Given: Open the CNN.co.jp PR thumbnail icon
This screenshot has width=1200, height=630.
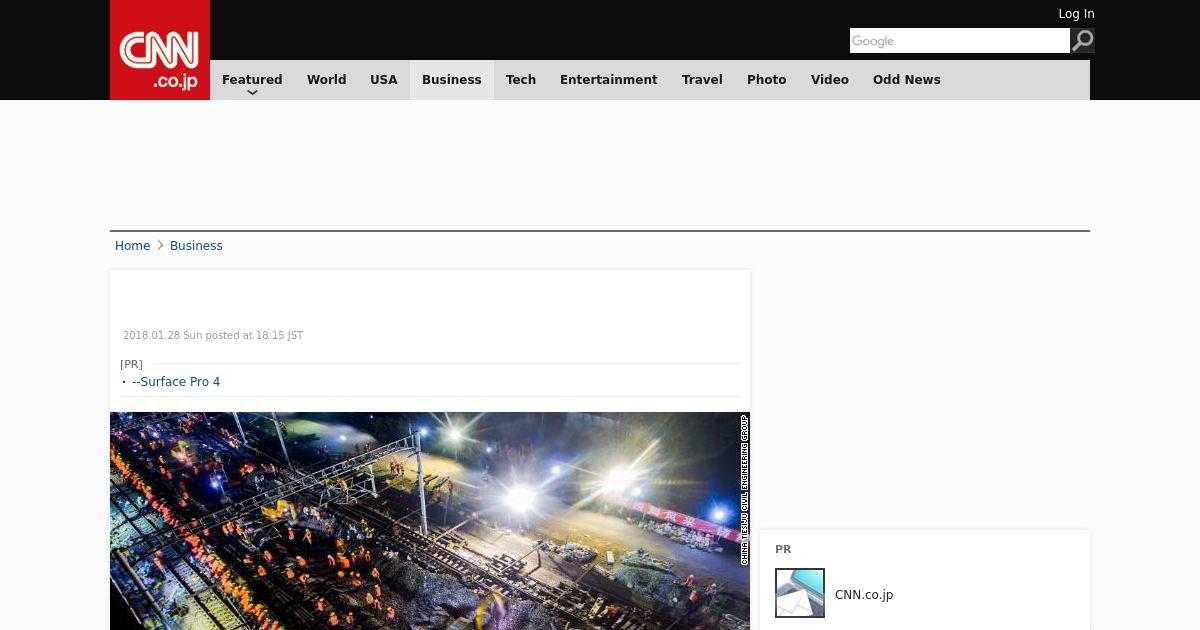Looking at the screenshot, I should click(x=800, y=593).
